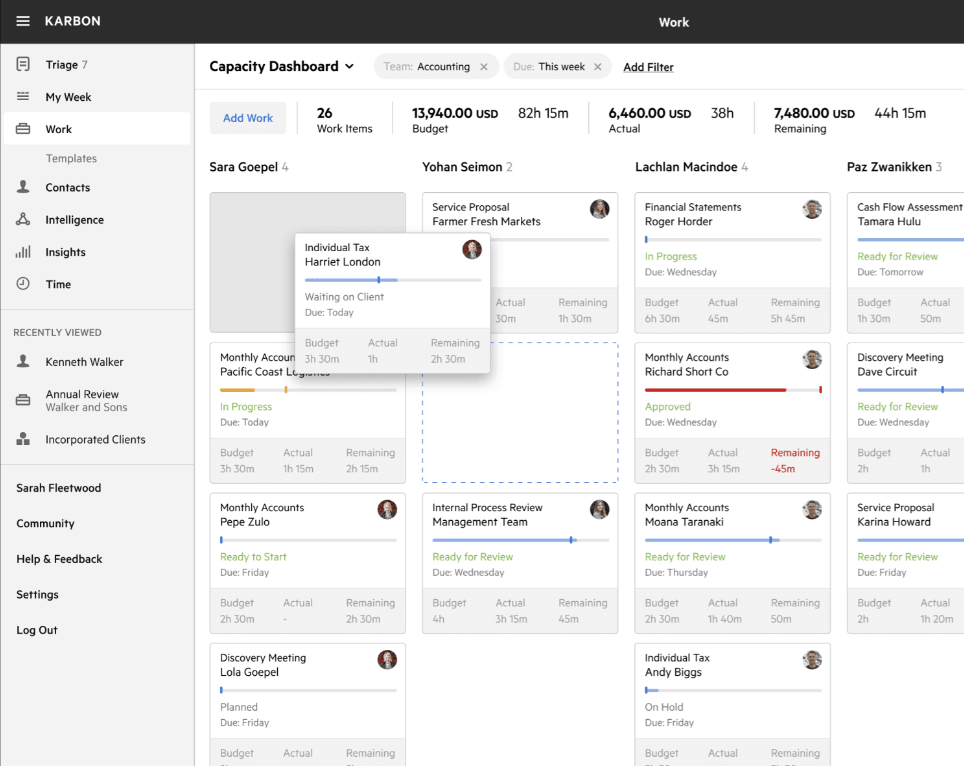Remove the Team: Accounting filter
964x766 pixels.
[484, 67]
